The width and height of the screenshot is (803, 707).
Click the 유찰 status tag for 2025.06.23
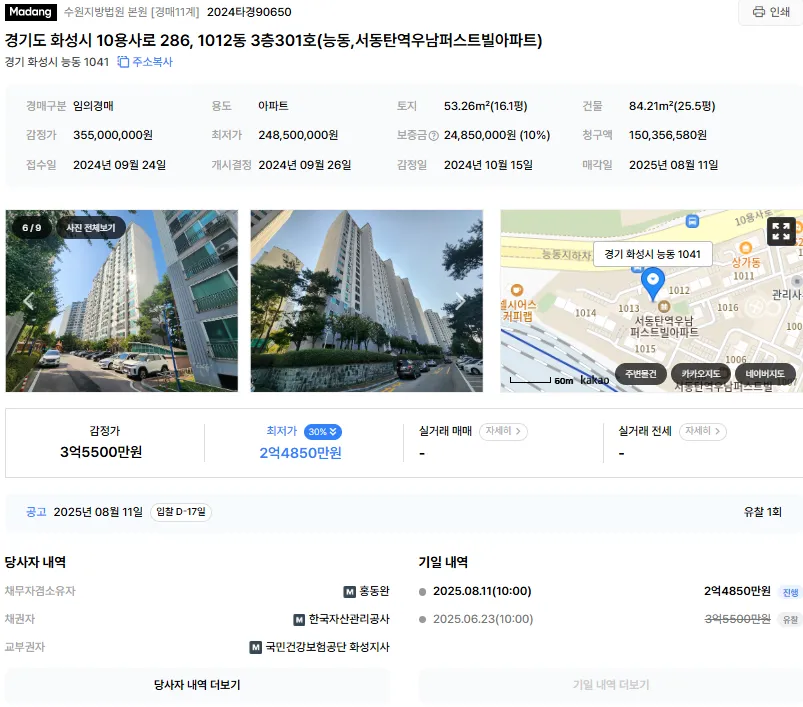click(x=790, y=620)
